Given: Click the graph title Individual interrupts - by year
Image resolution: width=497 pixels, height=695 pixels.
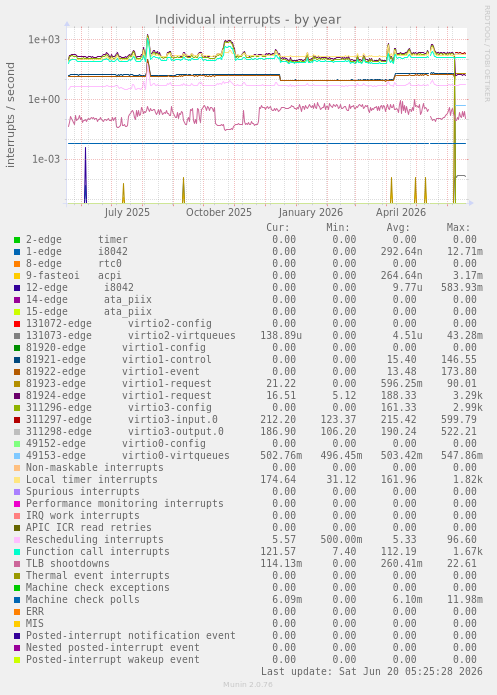Looking at the screenshot, I should [248, 20].
